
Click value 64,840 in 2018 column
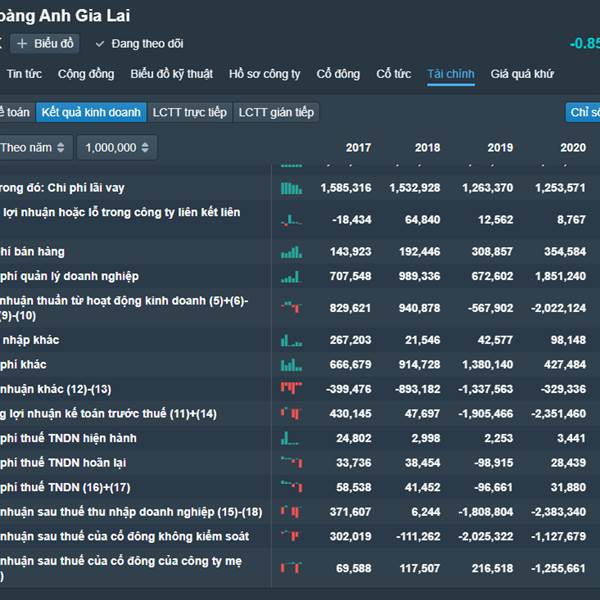point(422,220)
